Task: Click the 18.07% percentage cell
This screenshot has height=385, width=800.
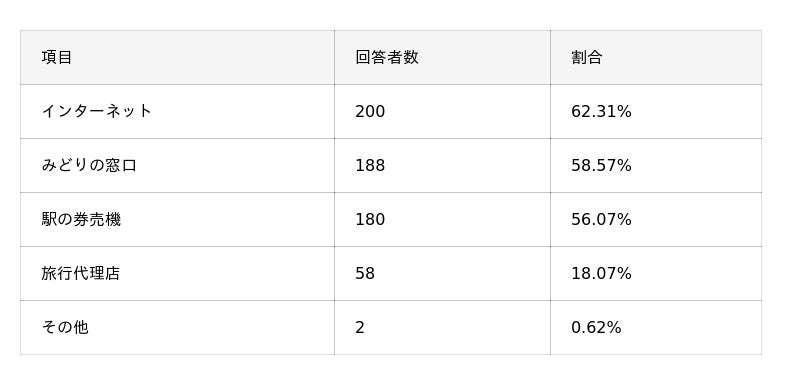Action: click(656, 273)
